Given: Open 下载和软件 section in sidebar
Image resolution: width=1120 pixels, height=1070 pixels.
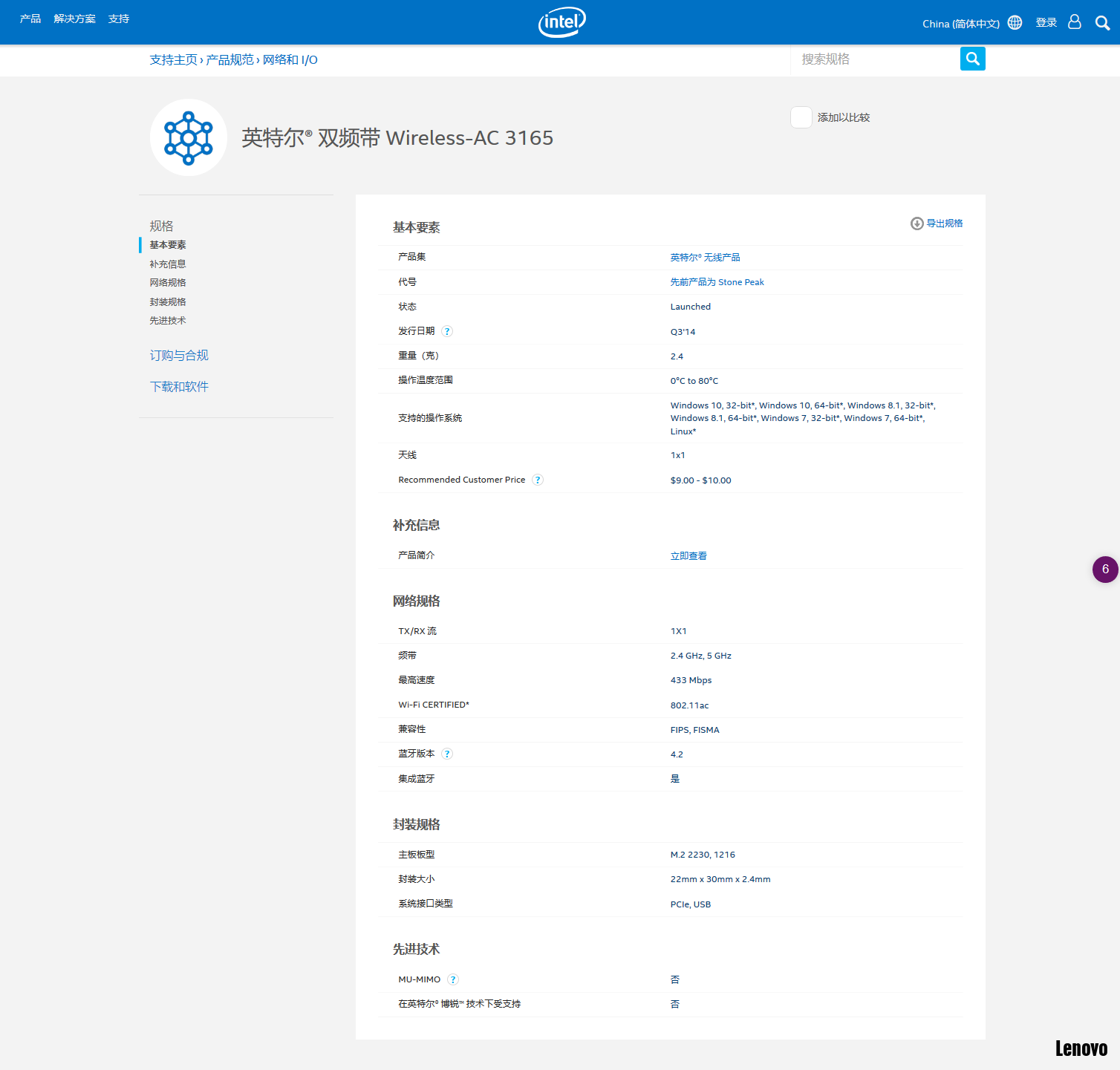Looking at the screenshot, I should [x=179, y=387].
